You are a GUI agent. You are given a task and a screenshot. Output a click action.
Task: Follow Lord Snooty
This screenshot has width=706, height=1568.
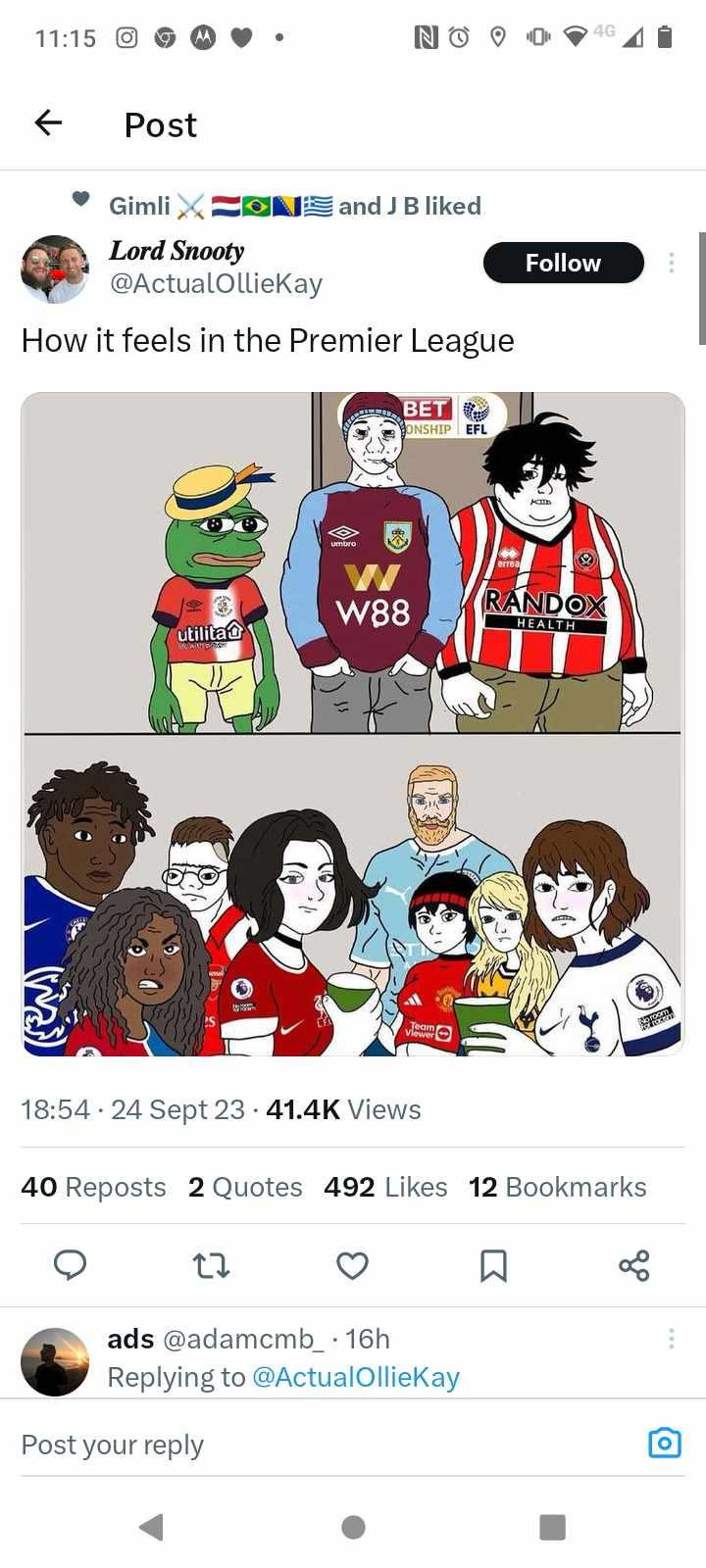564,263
